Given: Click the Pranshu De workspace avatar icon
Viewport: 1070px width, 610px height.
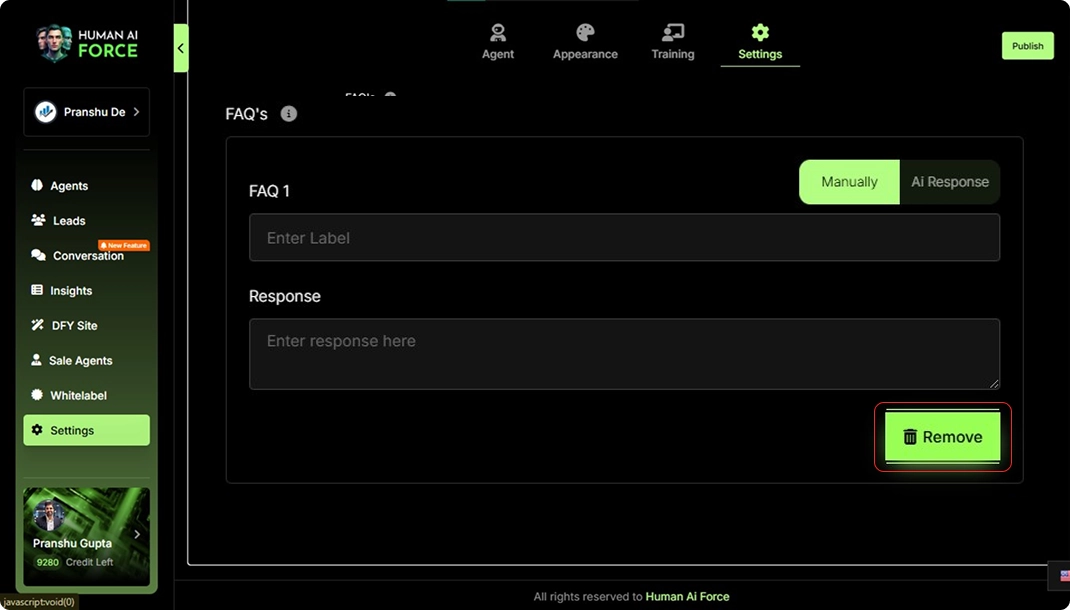Looking at the screenshot, I should (46, 112).
